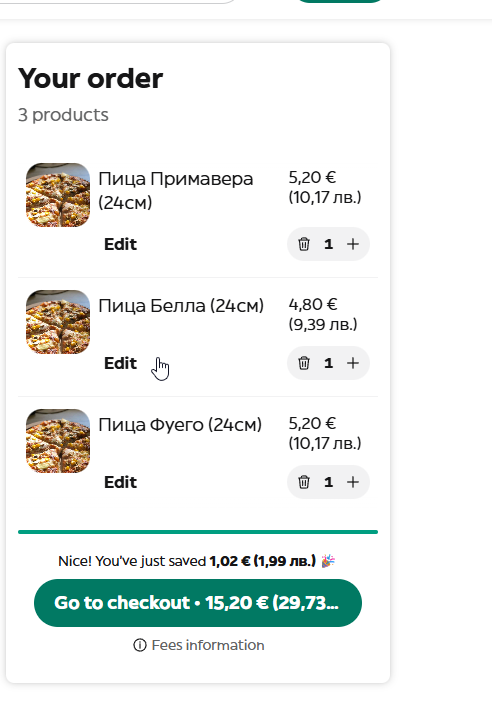Click the trash icon for Пица Фуего

coord(304,482)
